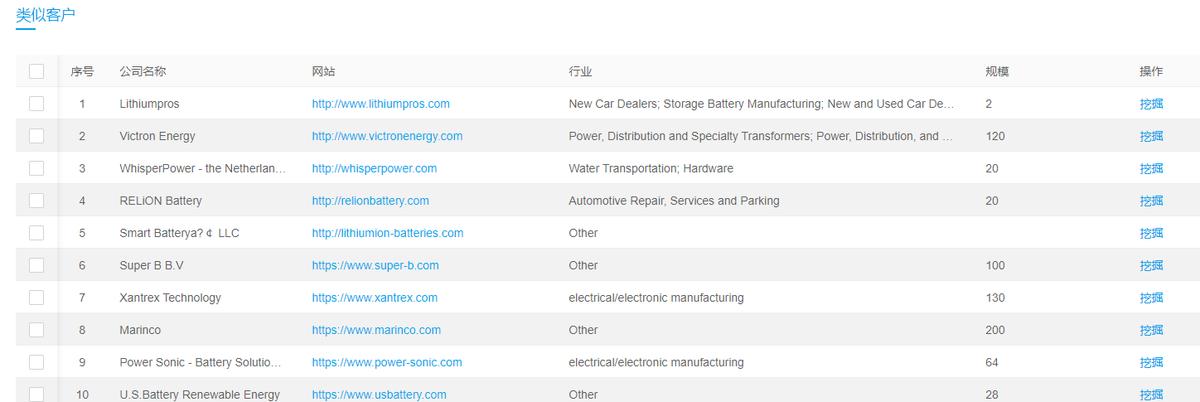Check the Marinco row checkbox
This screenshot has width=1200, height=402.
[37, 330]
